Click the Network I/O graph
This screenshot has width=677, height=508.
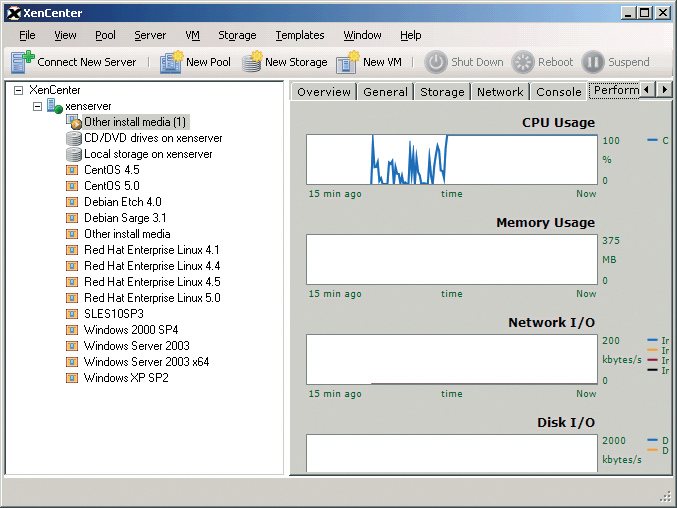(452, 360)
